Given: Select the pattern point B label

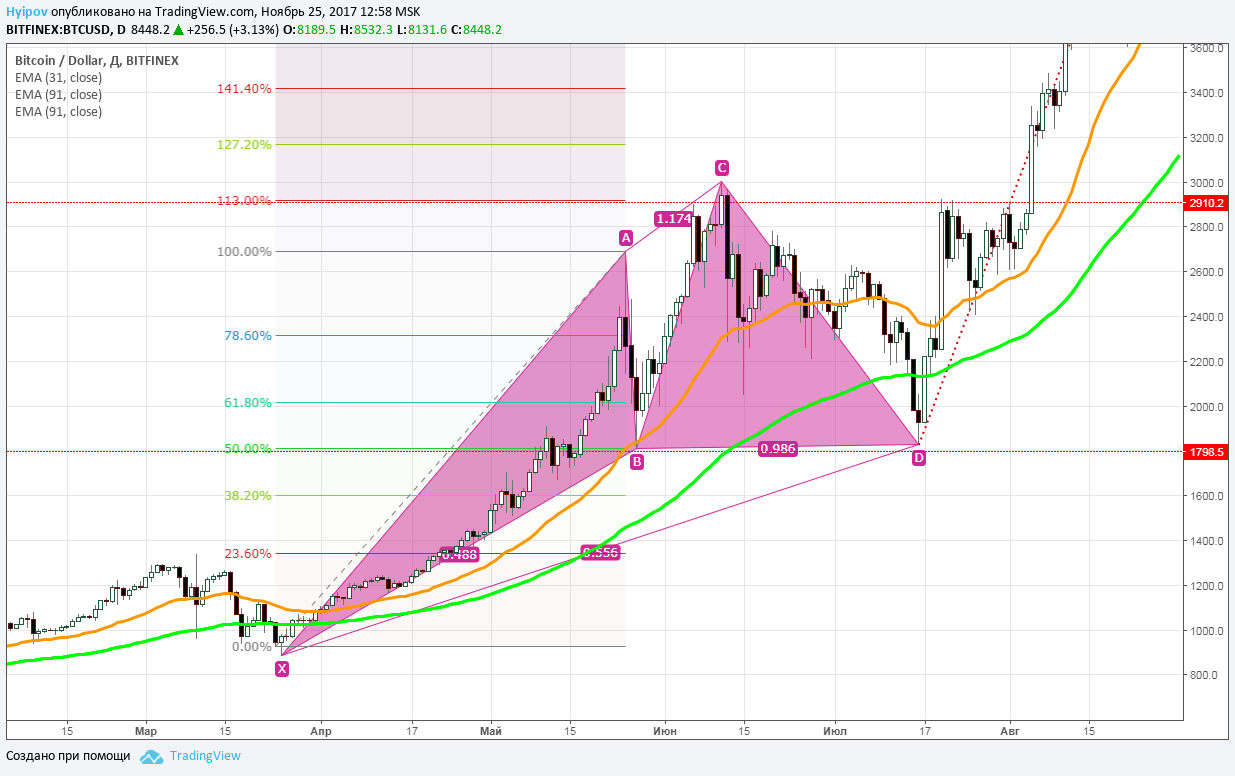Looking at the screenshot, I should pyautogui.click(x=637, y=461).
